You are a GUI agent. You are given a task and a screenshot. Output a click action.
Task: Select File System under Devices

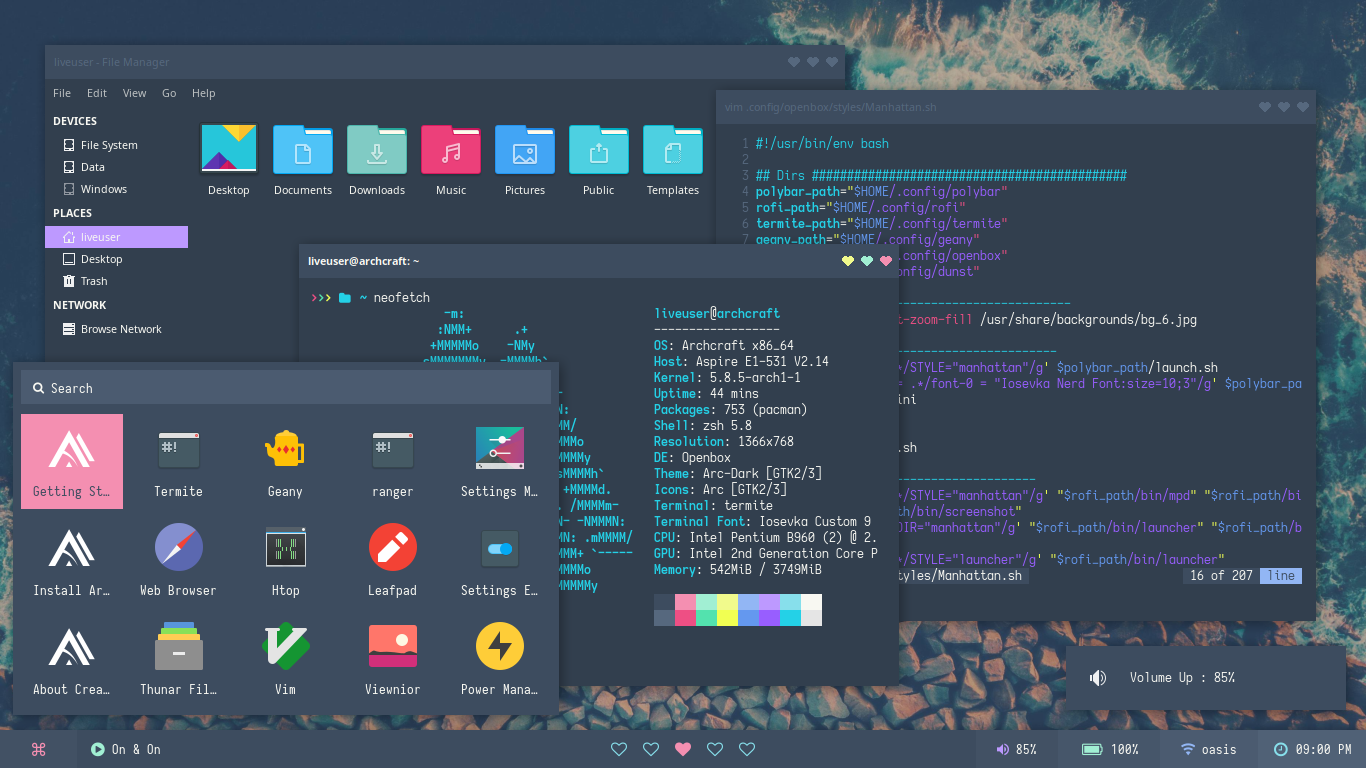pos(116,145)
